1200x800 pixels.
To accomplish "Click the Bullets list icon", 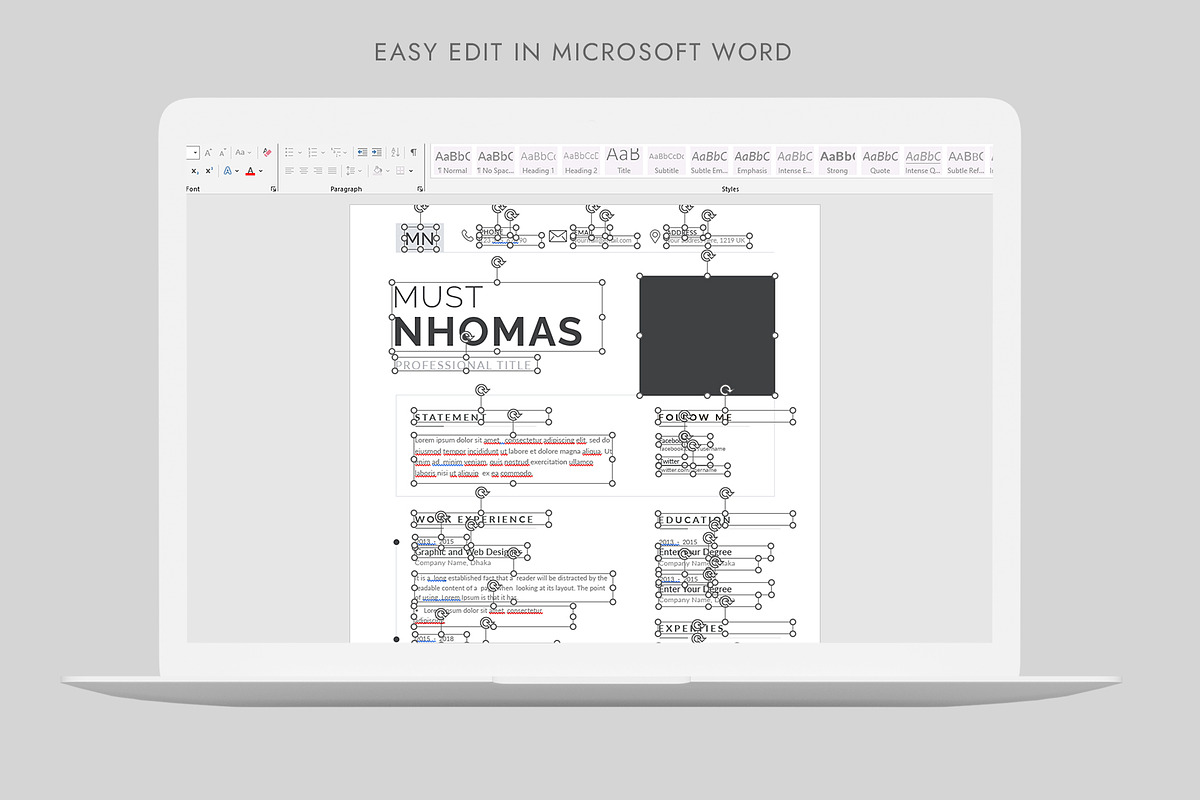I will 289,152.
